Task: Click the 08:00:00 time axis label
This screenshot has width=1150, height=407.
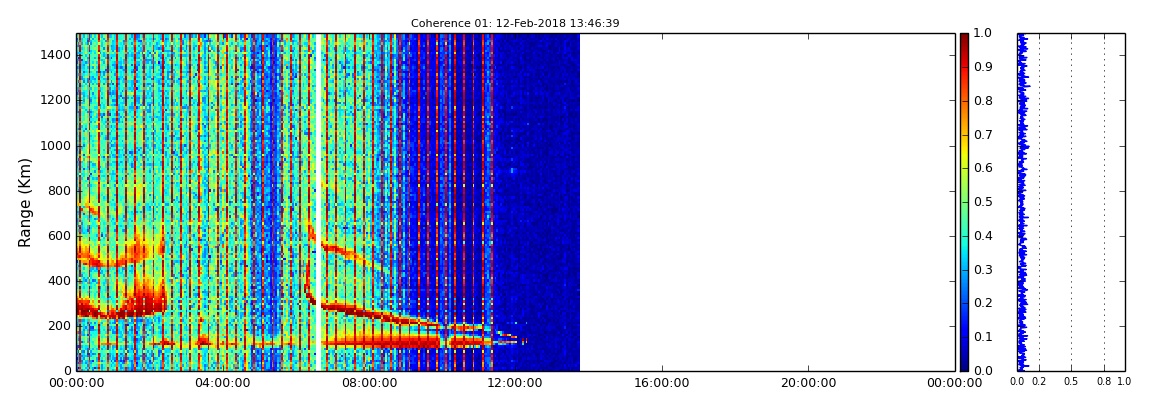Action: pos(369,384)
